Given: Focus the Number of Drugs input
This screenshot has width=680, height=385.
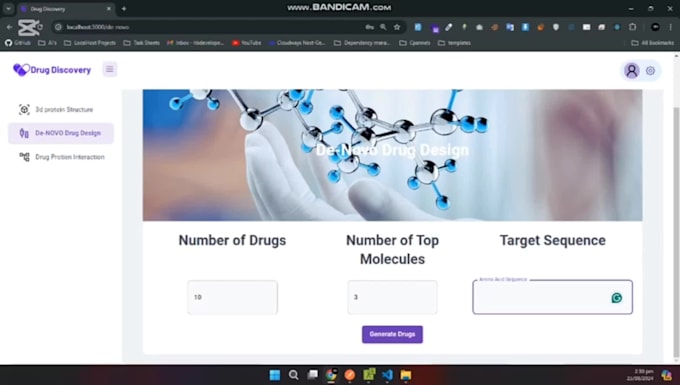Looking at the screenshot, I should 232,297.
